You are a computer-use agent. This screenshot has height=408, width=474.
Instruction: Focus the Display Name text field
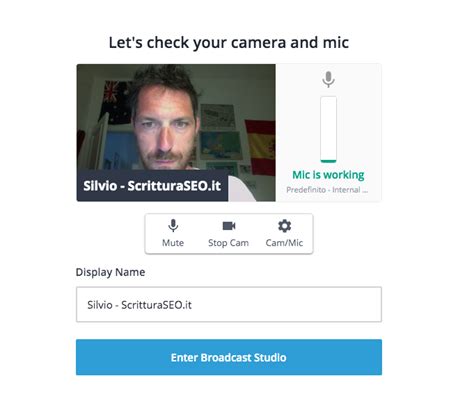229,304
